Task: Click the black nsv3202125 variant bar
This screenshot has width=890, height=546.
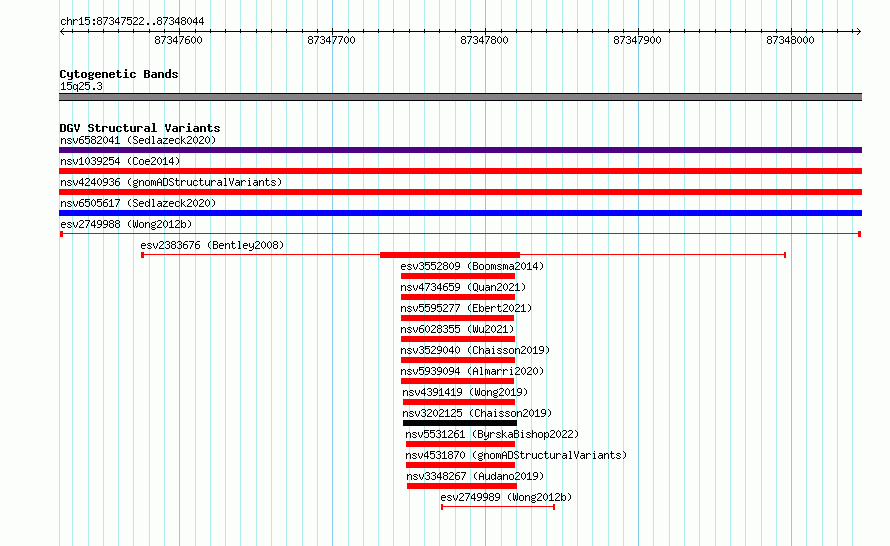Action: [460, 423]
